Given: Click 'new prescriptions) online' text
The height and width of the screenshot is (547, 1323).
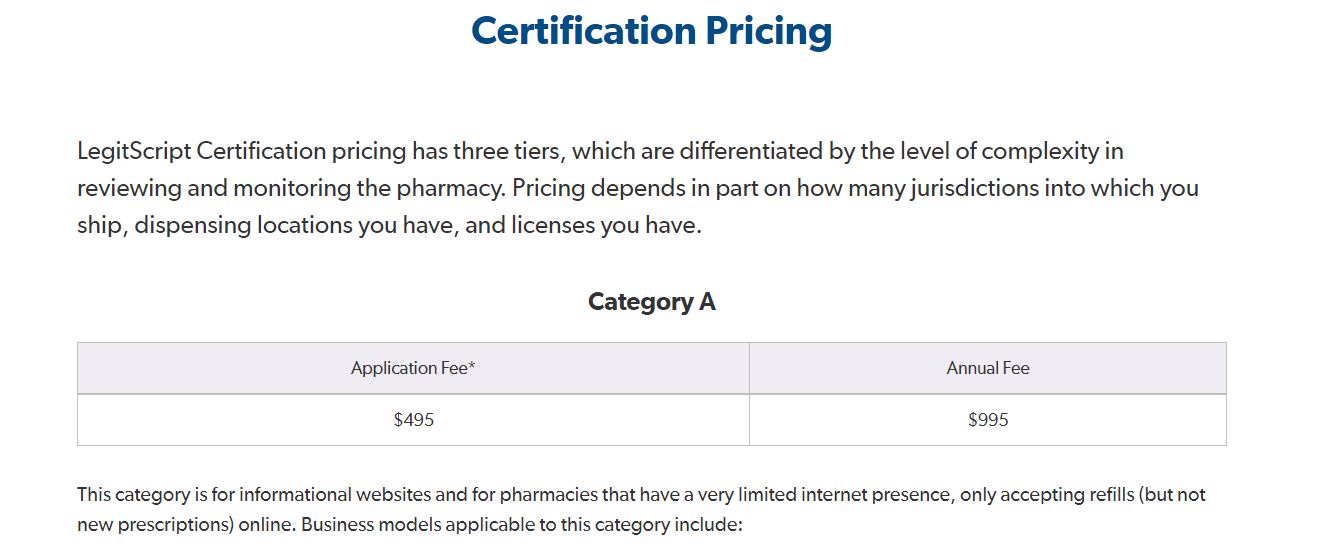Looking at the screenshot, I should (183, 525).
